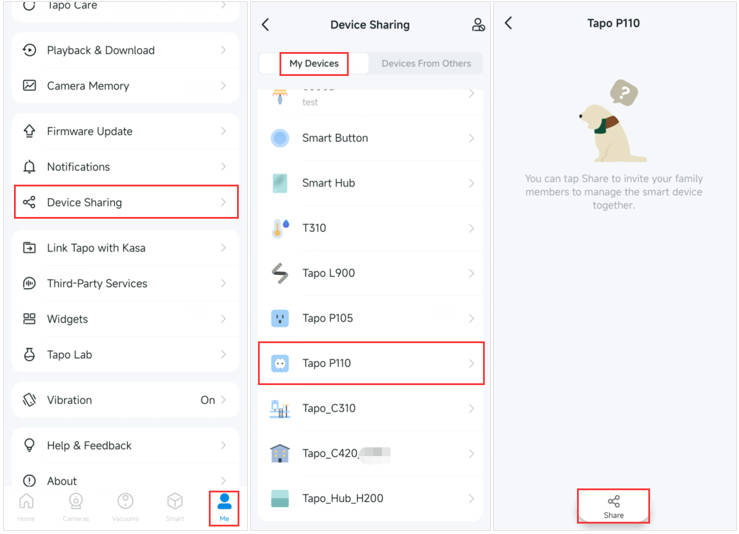
Task: Open the Device Sharing menu entry
Action: (126, 203)
